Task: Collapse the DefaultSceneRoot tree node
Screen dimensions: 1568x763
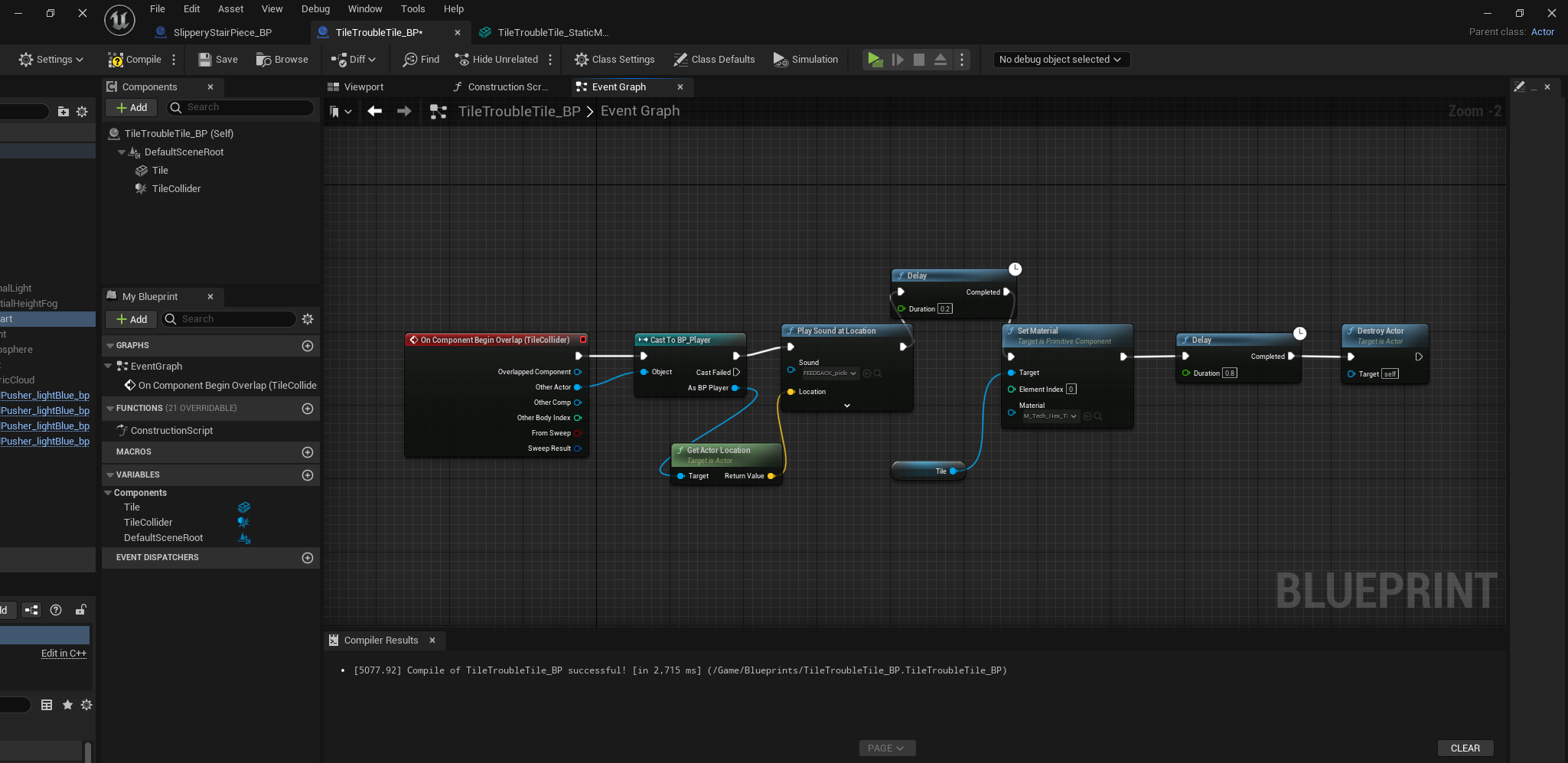Action: [x=122, y=152]
